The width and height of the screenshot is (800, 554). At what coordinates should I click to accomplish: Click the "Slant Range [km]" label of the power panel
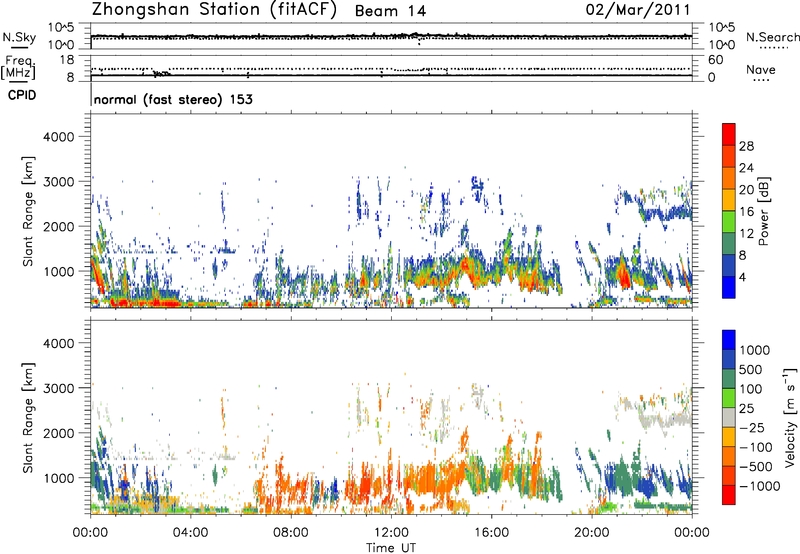pyautogui.click(x=28, y=211)
